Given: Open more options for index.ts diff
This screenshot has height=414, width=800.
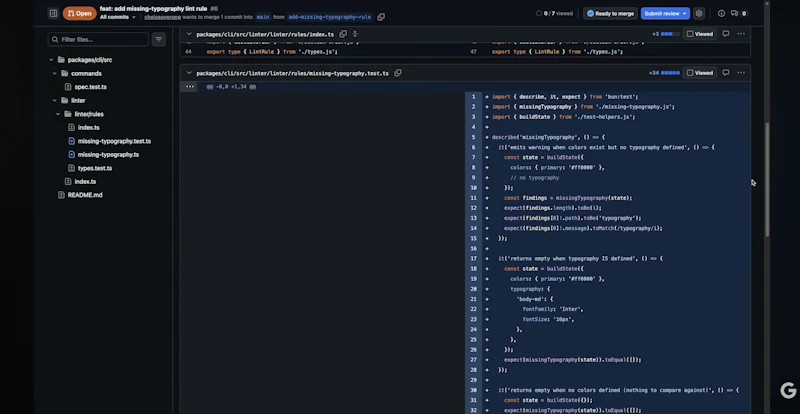Looking at the screenshot, I should click(741, 34).
